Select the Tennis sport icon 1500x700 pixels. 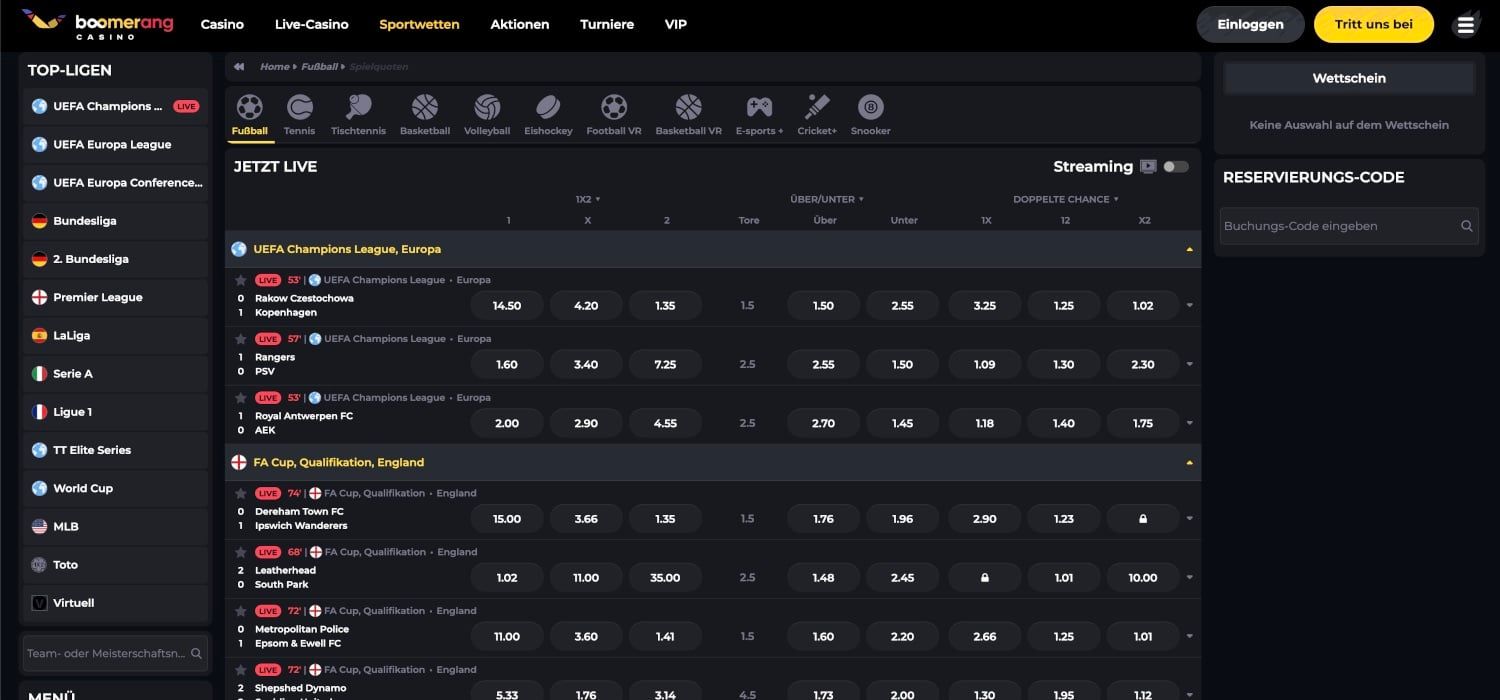pos(298,111)
